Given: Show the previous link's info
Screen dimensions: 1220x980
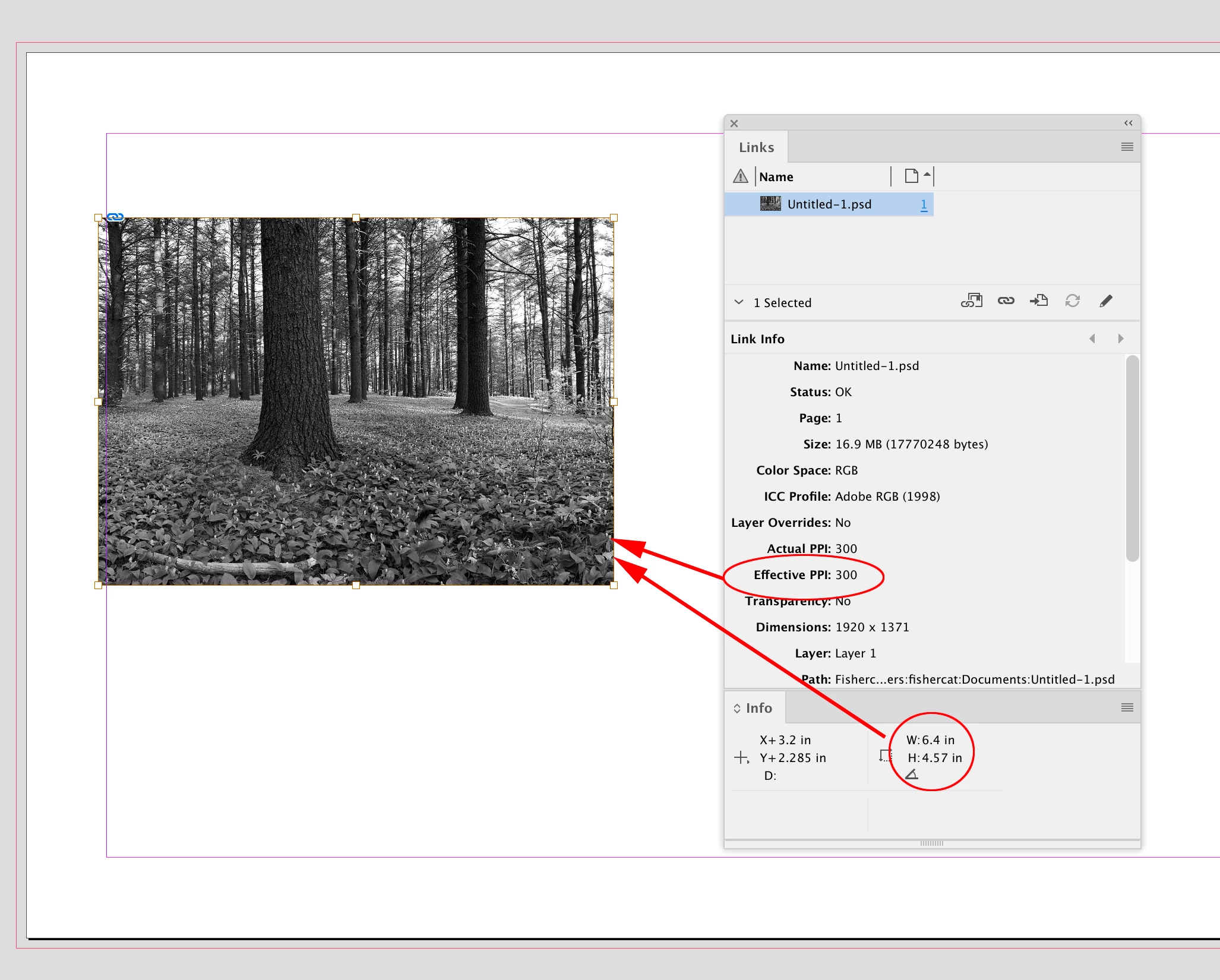Looking at the screenshot, I should coord(1092,339).
